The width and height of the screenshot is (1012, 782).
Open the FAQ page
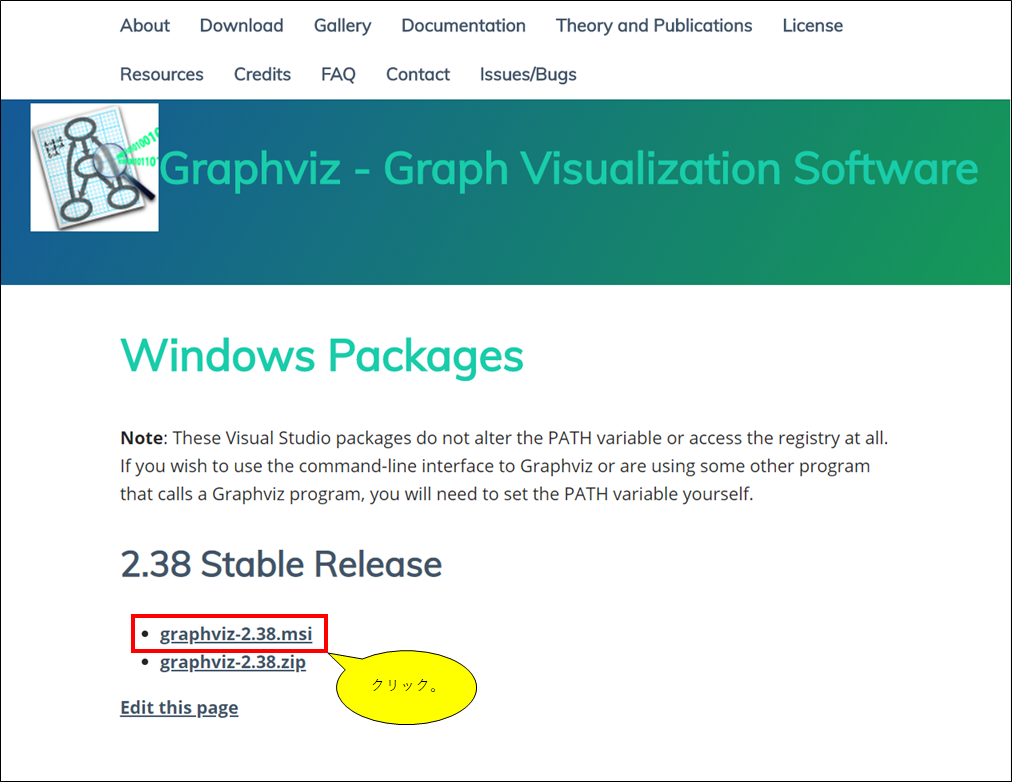pos(338,74)
